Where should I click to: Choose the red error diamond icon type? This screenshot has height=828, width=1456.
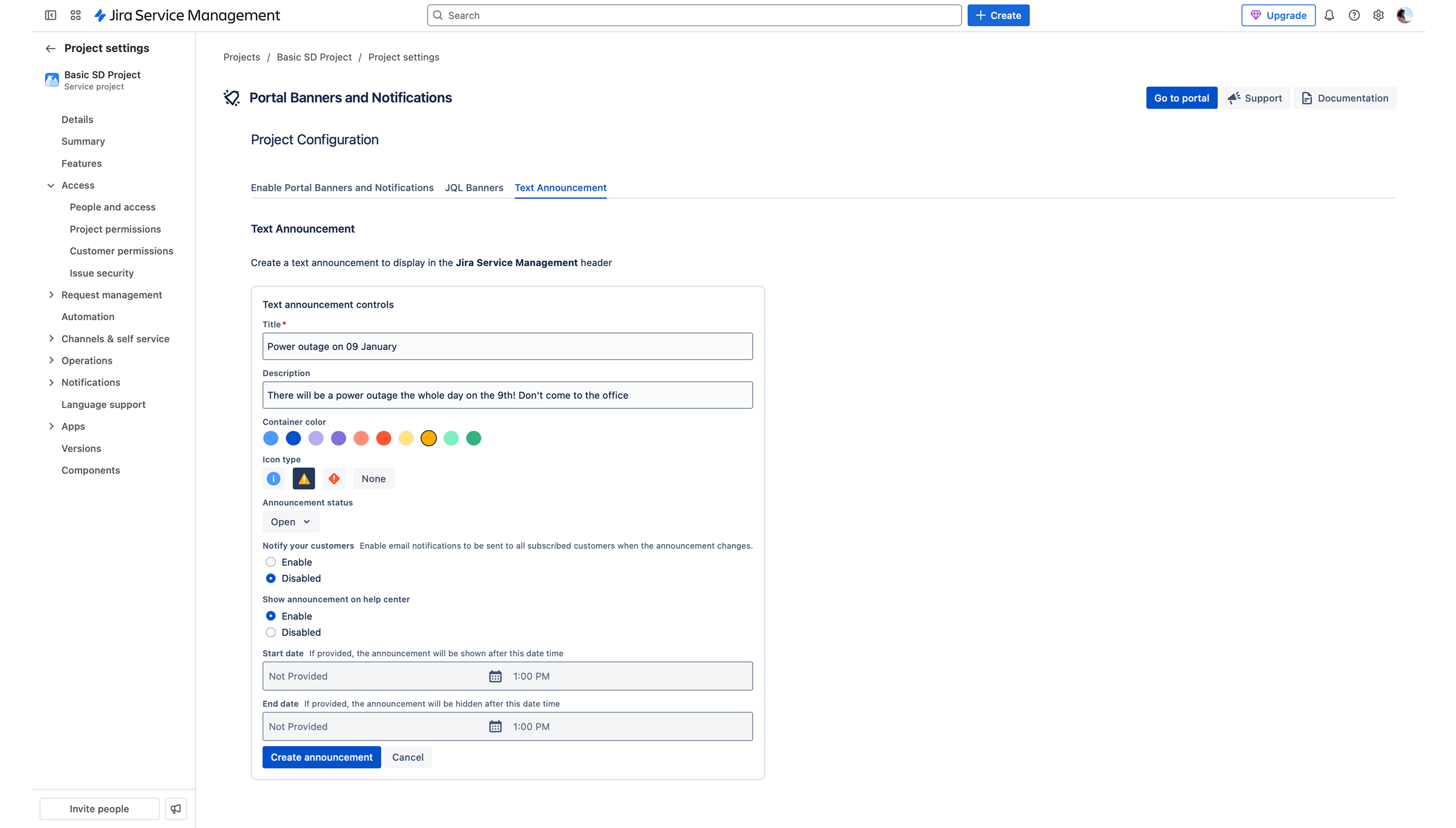pyautogui.click(x=334, y=479)
